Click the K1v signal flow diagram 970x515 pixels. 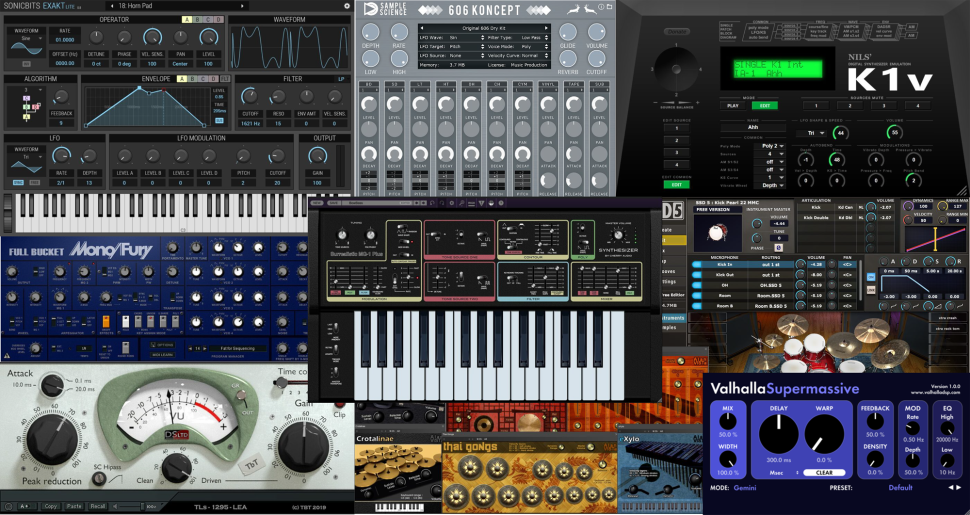[x=820, y=32]
